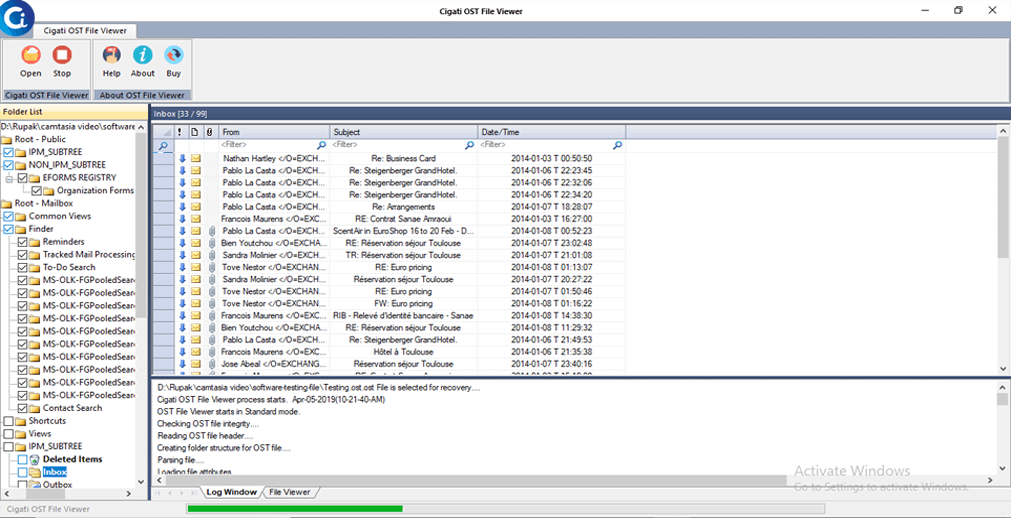The height and width of the screenshot is (518, 1011).
Task: Click folder list scrollbar up arrow
Action: [x=141, y=126]
